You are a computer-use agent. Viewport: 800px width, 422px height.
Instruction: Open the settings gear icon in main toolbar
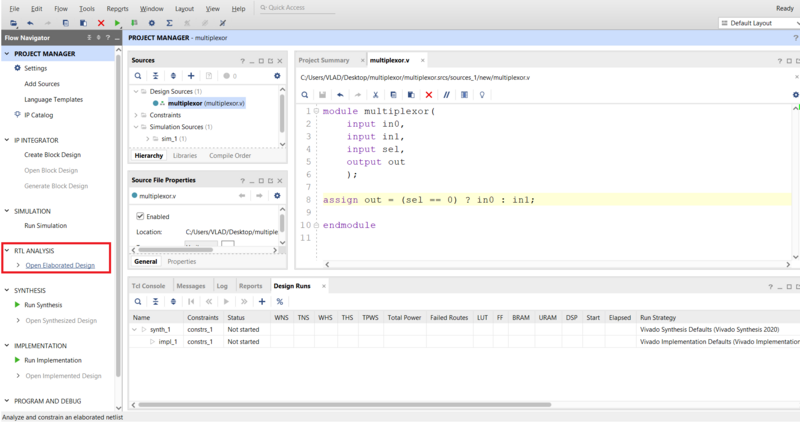(152, 23)
